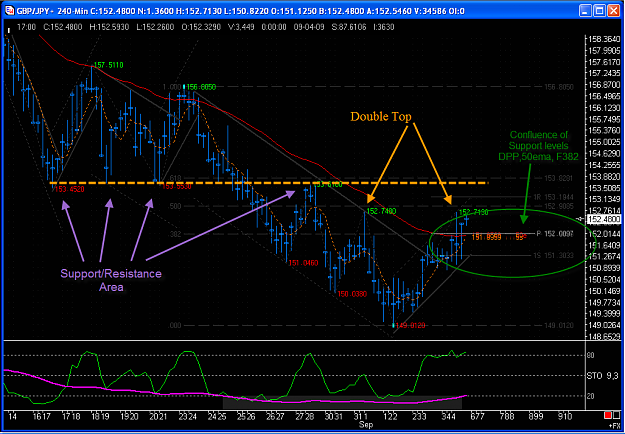Click the STO 9,3 indicator label
Viewport: 625px width, 434px height.
[x=603, y=375]
